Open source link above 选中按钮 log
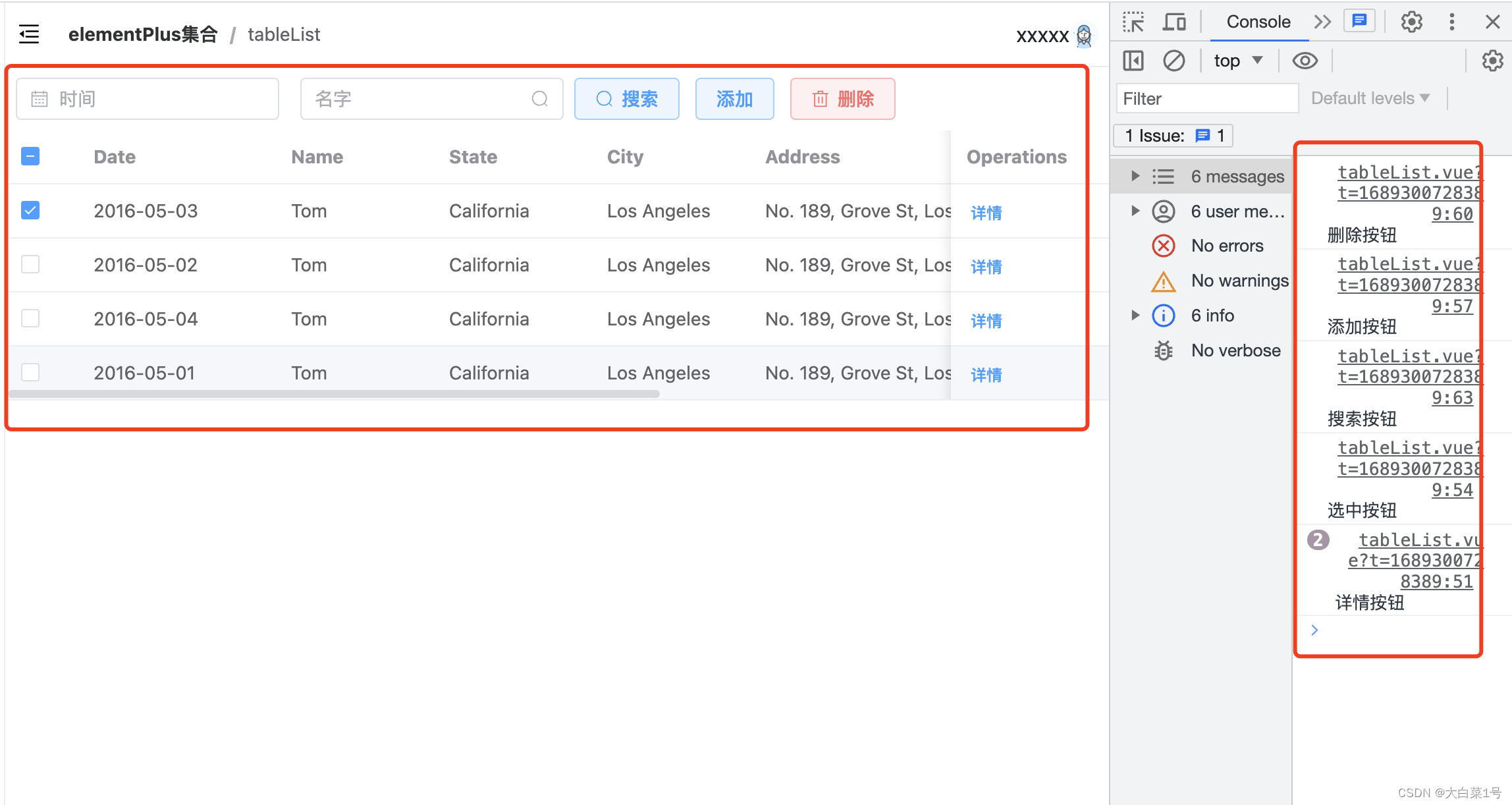This screenshot has height=805, width=1512. click(x=1409, y=468)
